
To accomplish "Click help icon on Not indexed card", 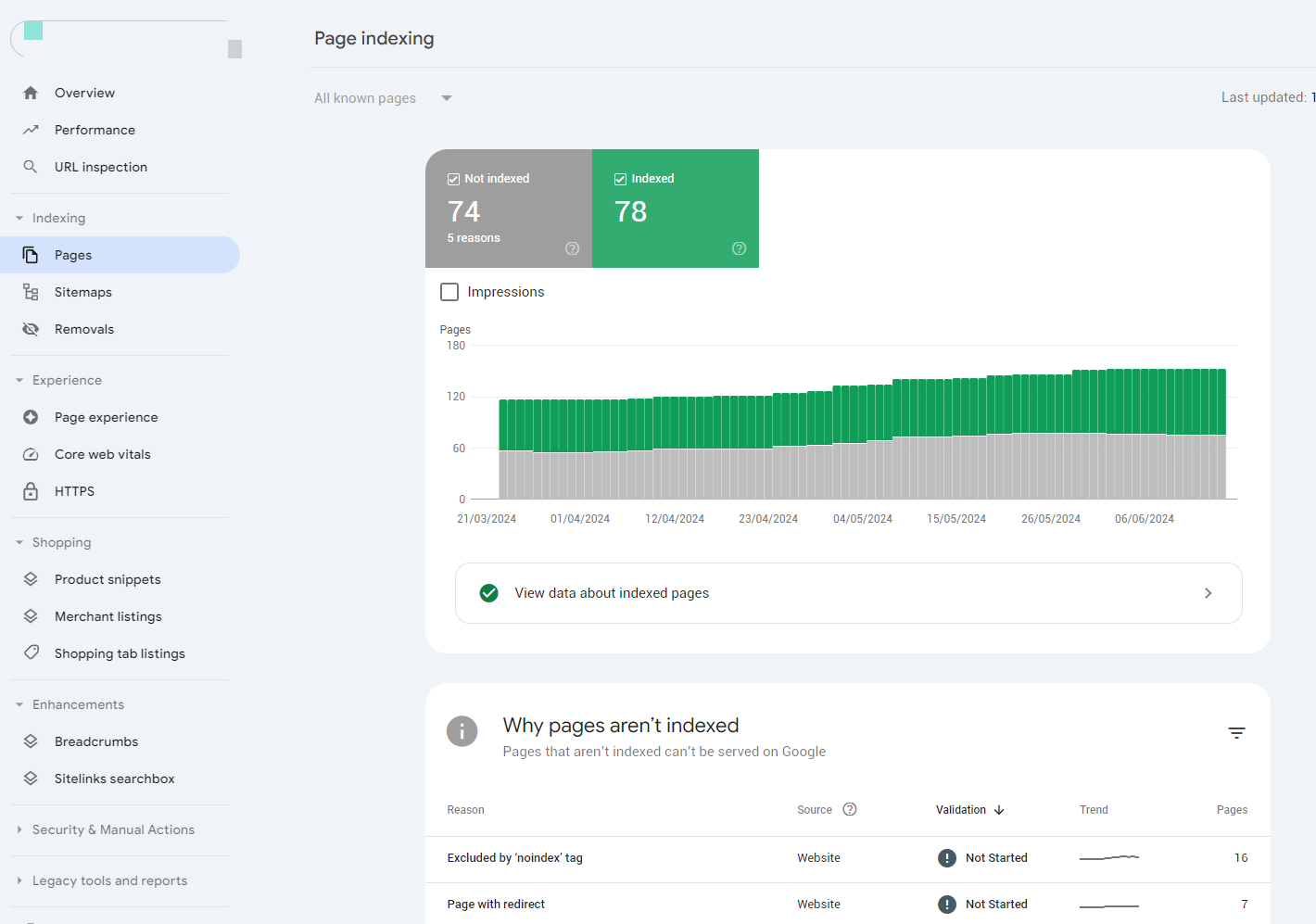I will pyautogui.click(x=572, y=248).
